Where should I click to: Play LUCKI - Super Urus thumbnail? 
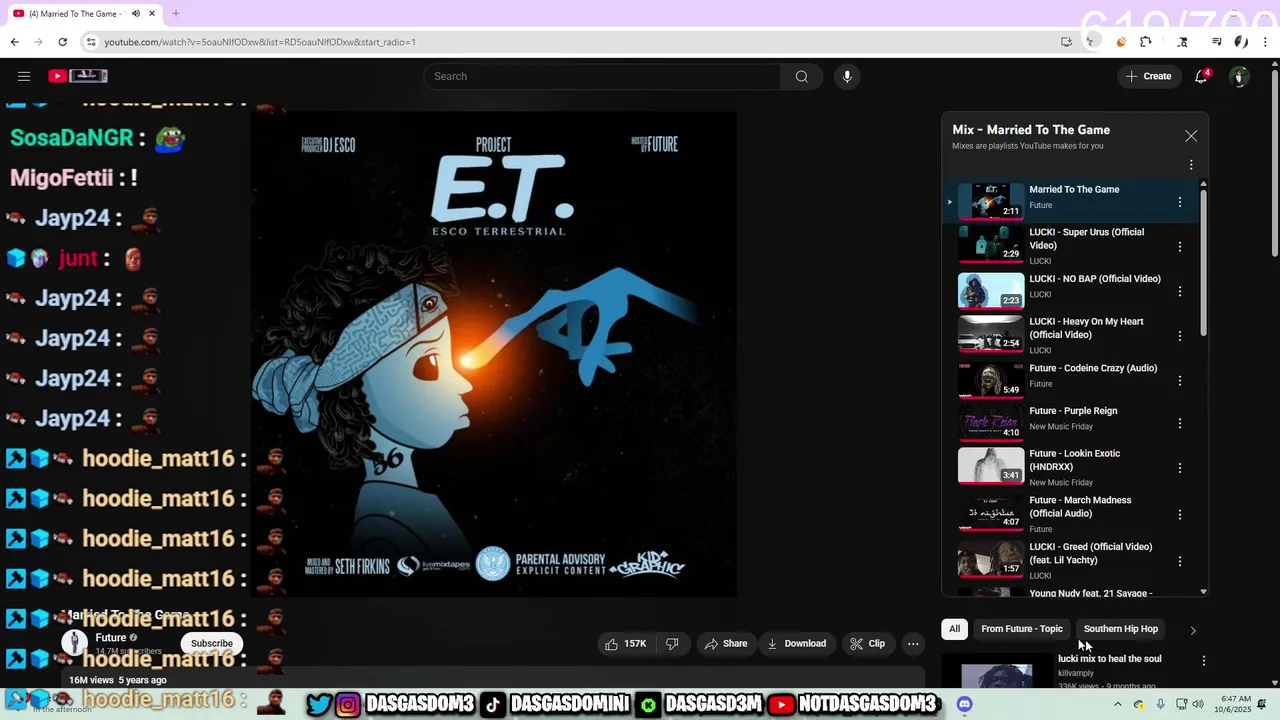click(991, 245)
